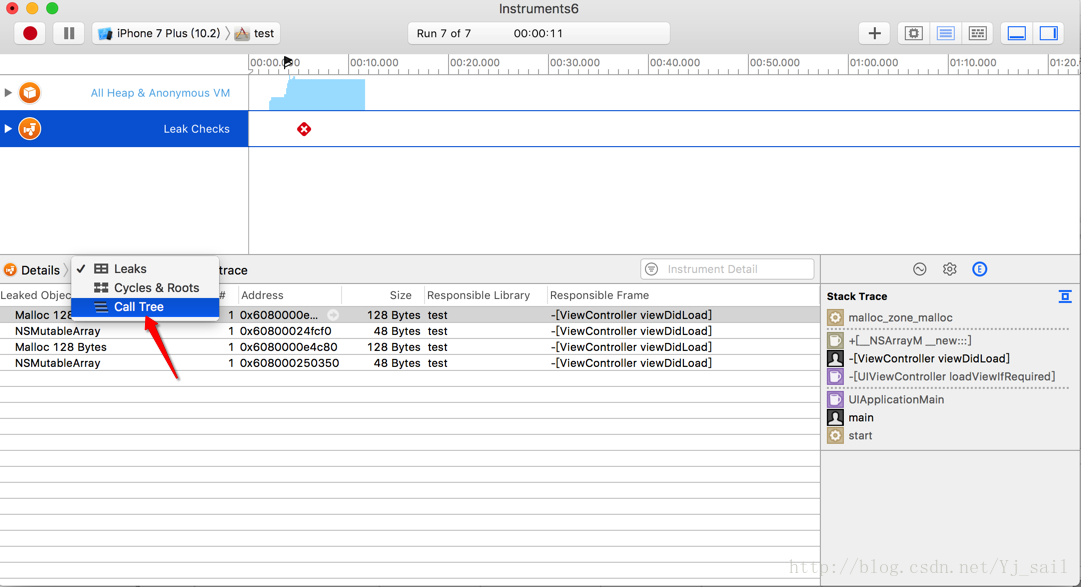Toggle the bottom detail pane visibility
The image size is (1081, 587).
1017,33
